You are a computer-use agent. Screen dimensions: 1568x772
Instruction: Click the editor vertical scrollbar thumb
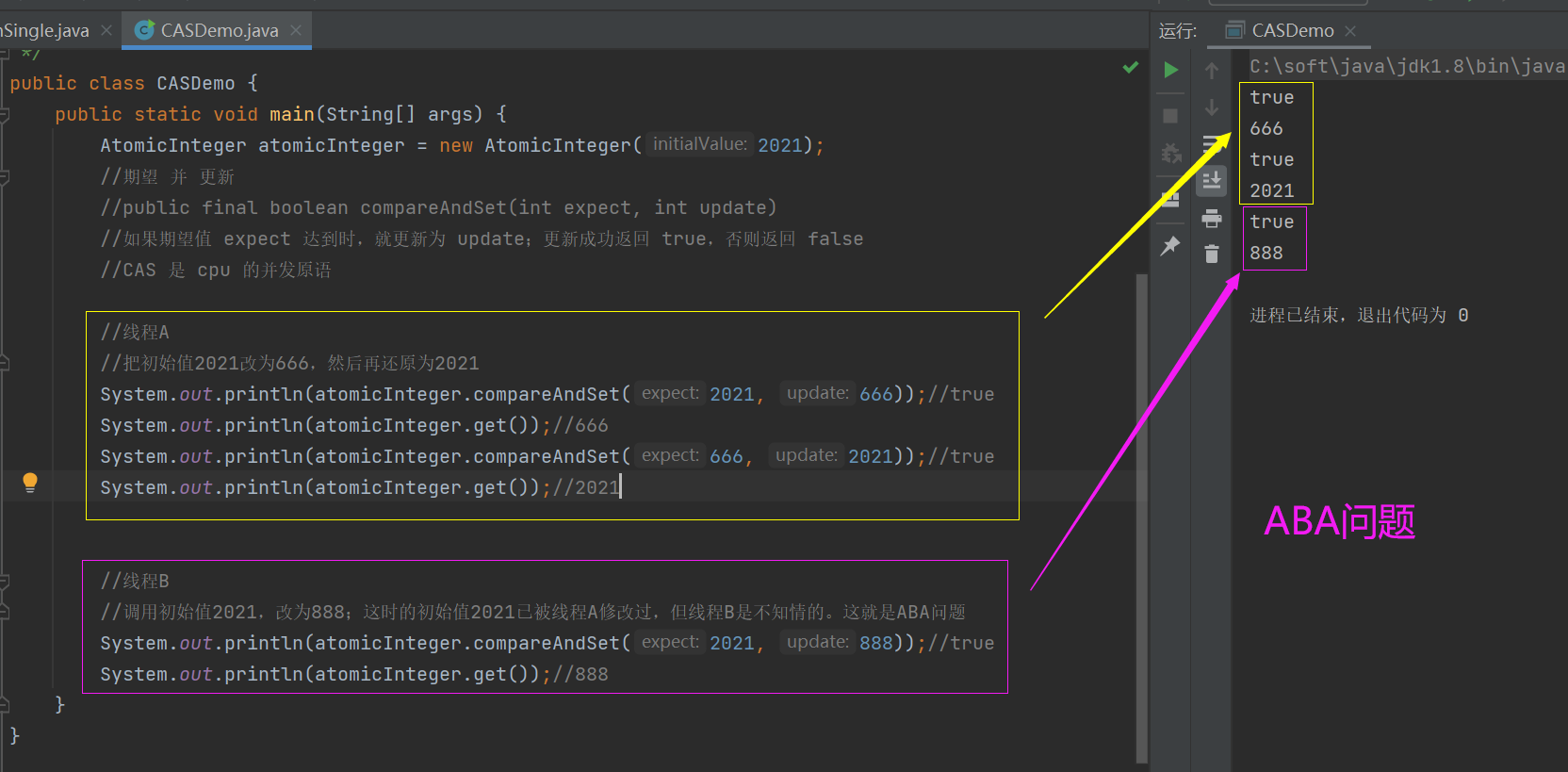[1141, 517]
